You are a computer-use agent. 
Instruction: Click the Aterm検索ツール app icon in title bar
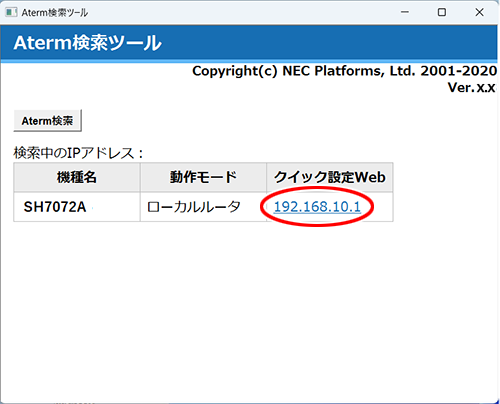tap(11, 13)
